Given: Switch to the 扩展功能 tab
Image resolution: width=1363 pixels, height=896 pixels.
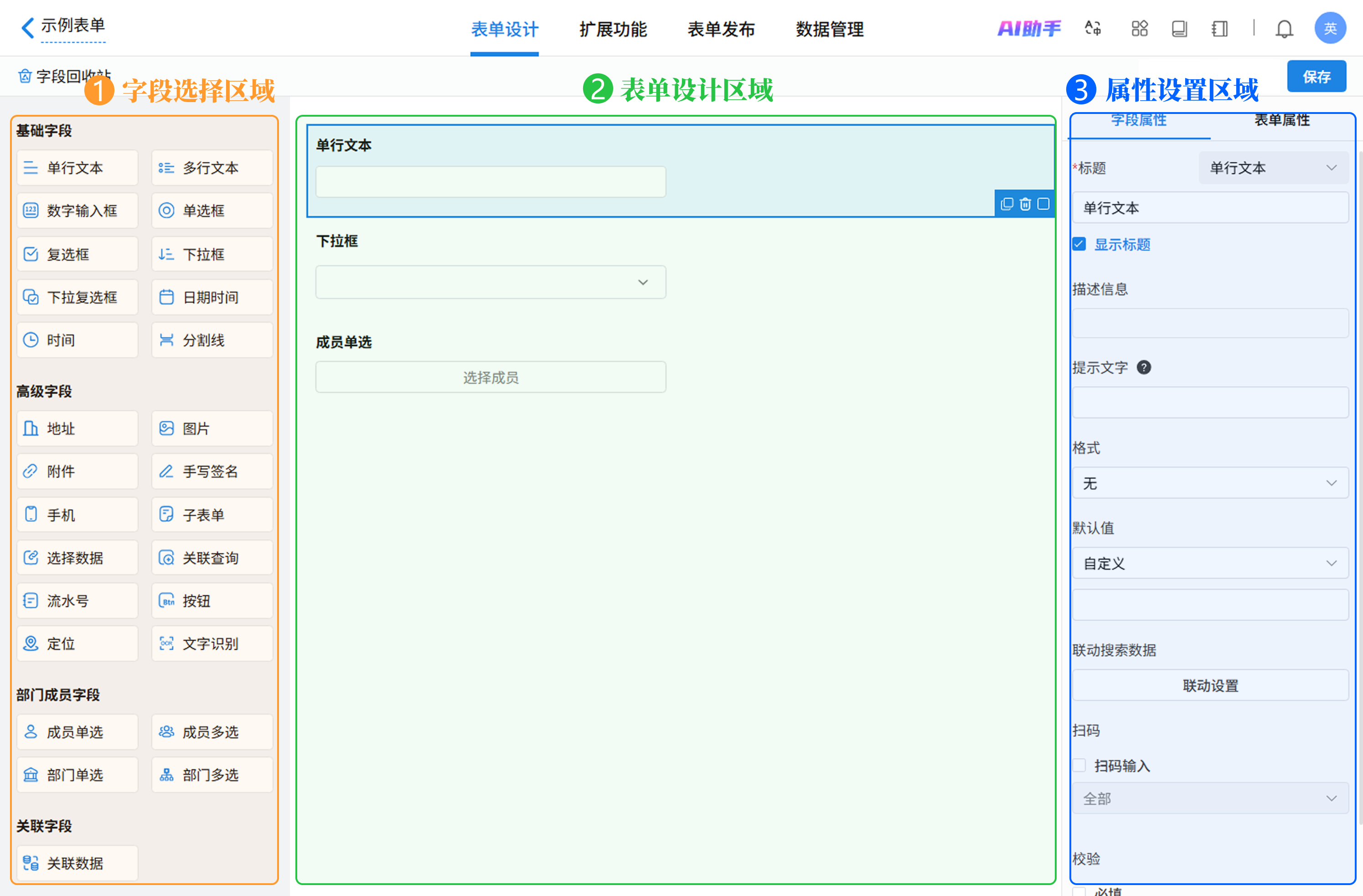Looking at the screenshot, I should tap(613, 29).
